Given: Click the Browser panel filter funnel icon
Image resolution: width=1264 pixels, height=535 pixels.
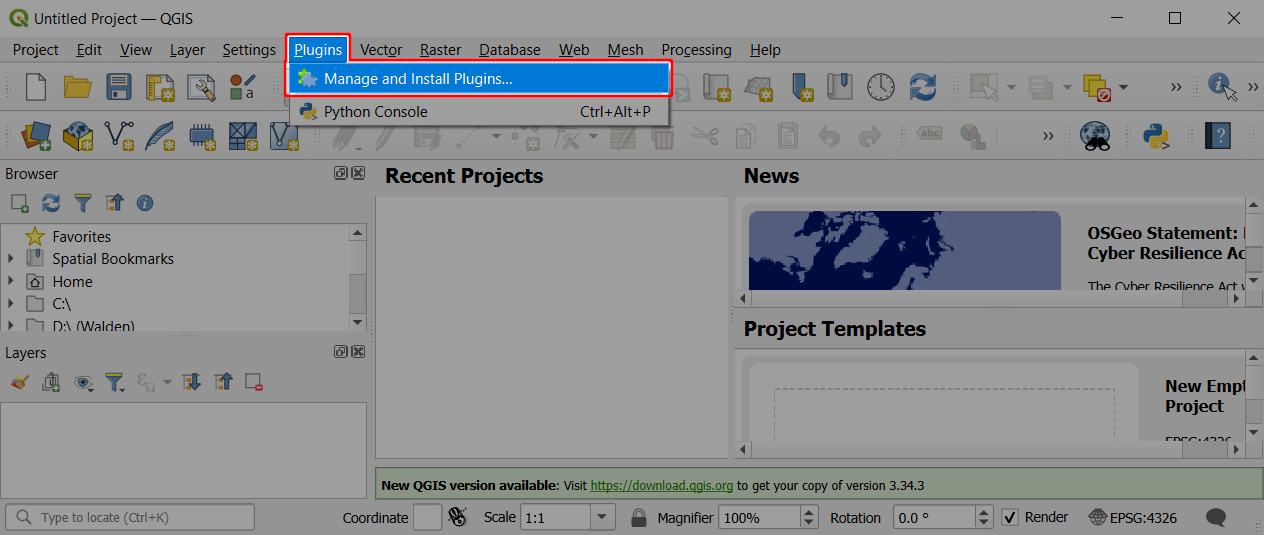Looking at the screenshot, I should [x=83, y=203].
